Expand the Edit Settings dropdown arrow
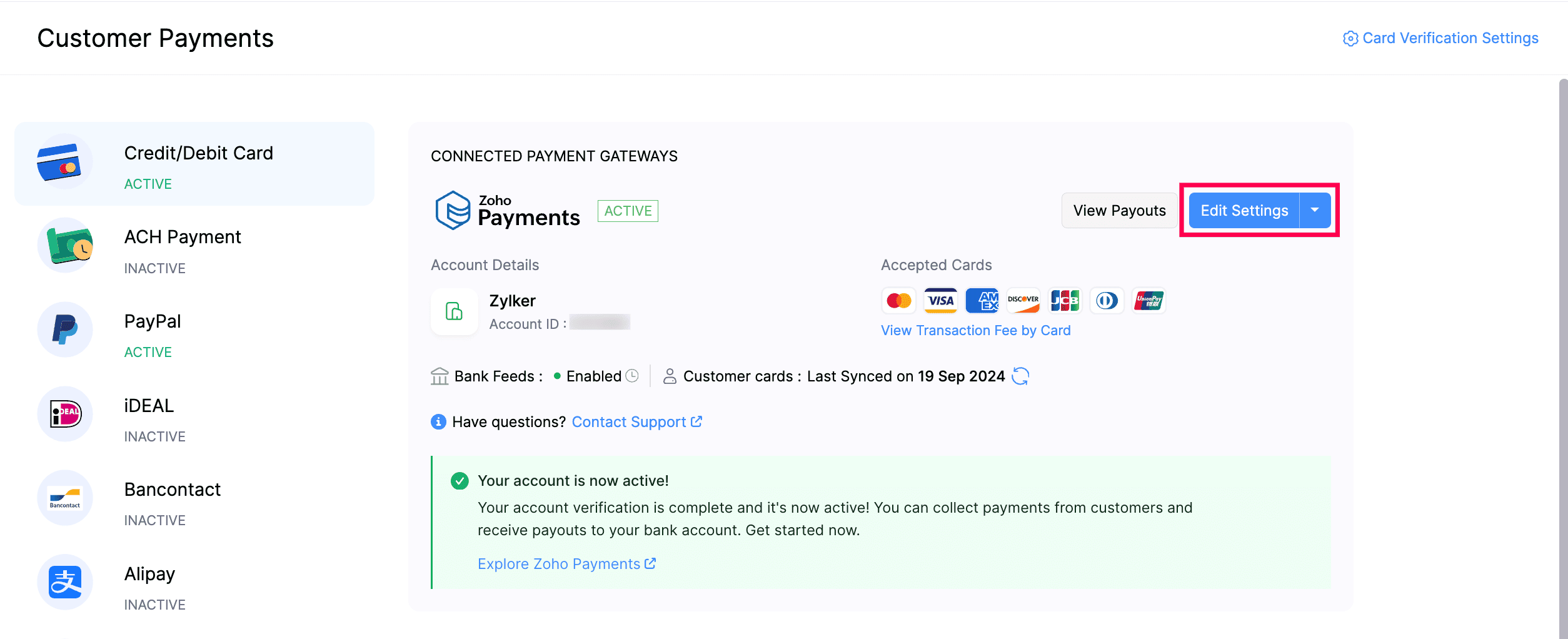The height and width of the screenshot is (639, 1568). (1315, 210)
